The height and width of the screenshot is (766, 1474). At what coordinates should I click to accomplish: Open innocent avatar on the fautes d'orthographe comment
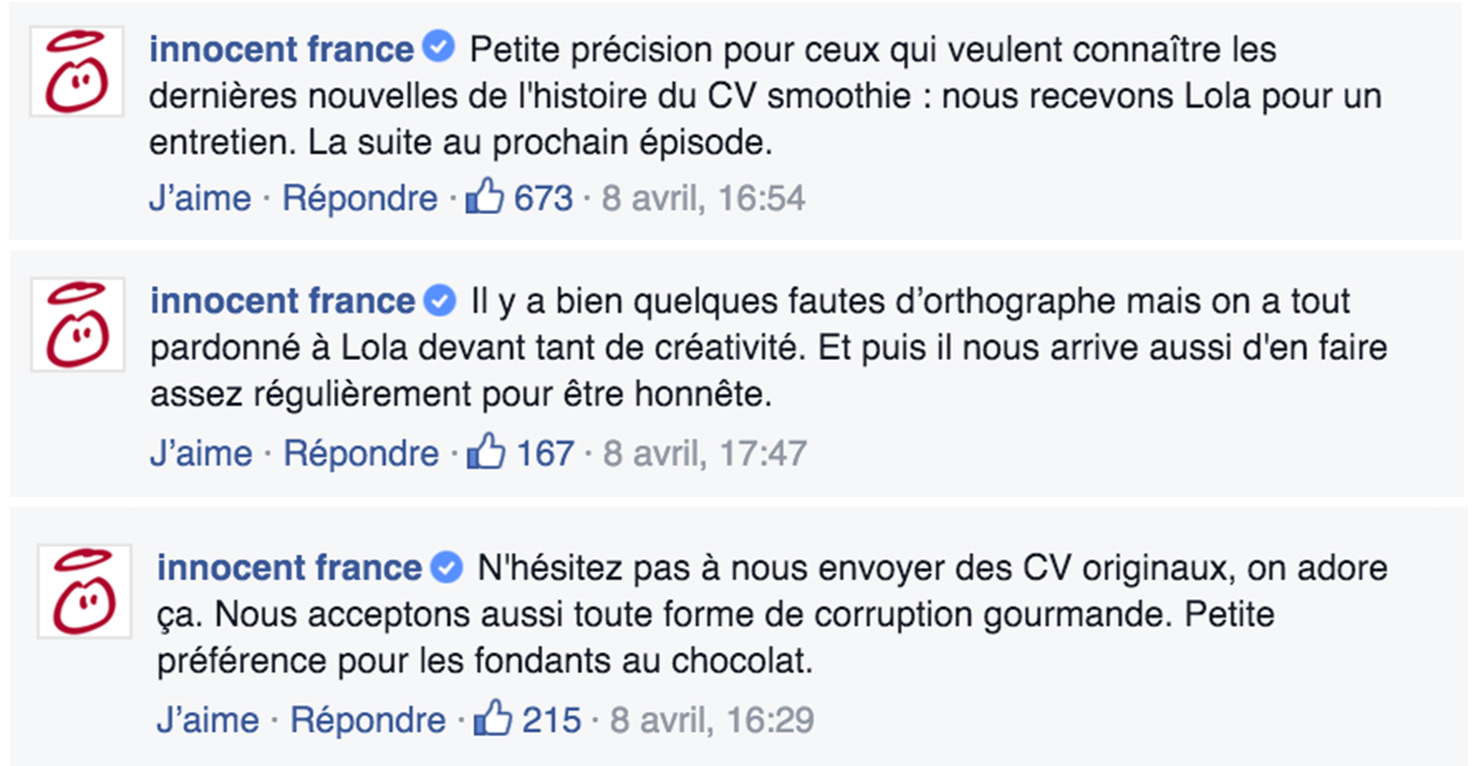(77, 325)
